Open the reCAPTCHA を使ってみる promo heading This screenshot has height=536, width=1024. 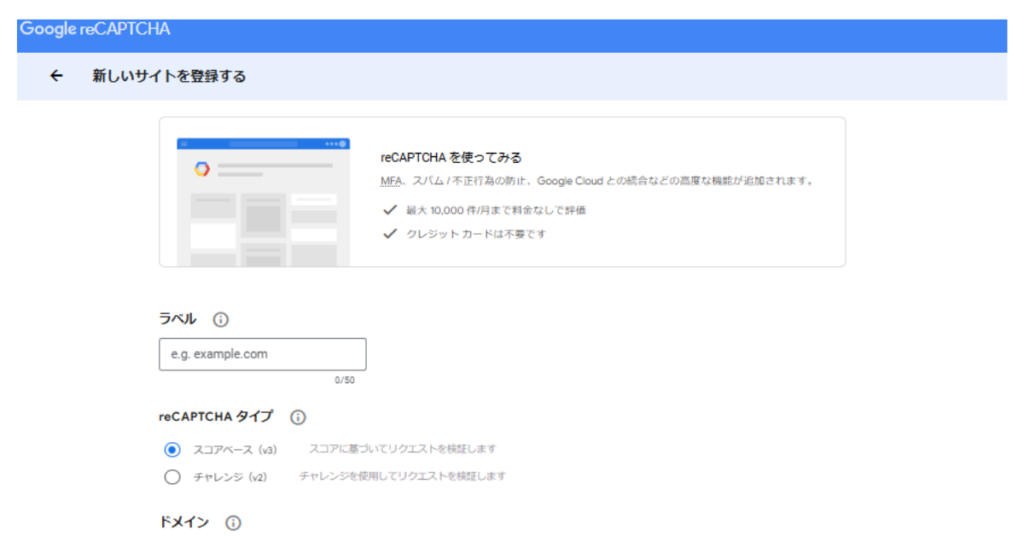pyautogui.click(x=452, y=158)
